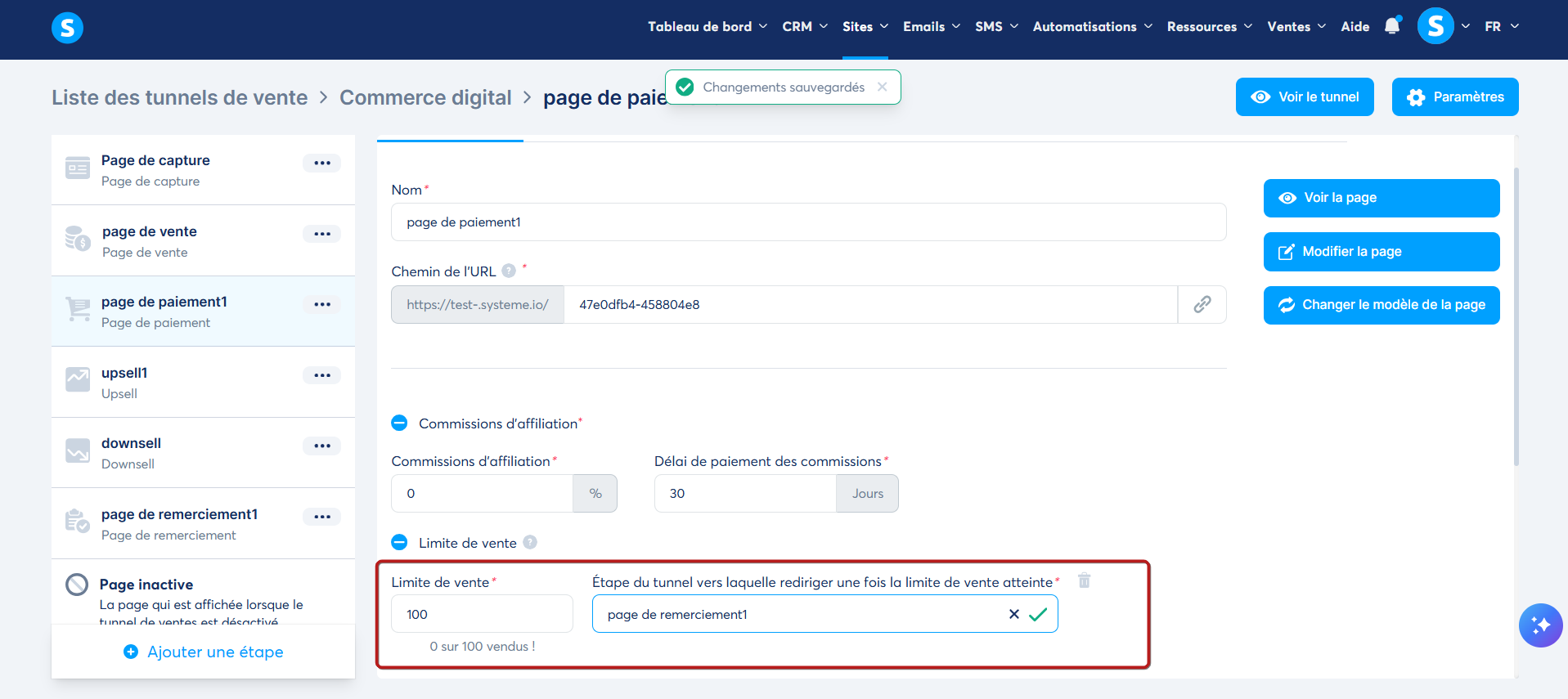Image resolution: width=1568 pixels, height=699 pixels.
Task: Open the three-dot menu for Page de capture
Action: pyautogui.click(x=322, y=163)
